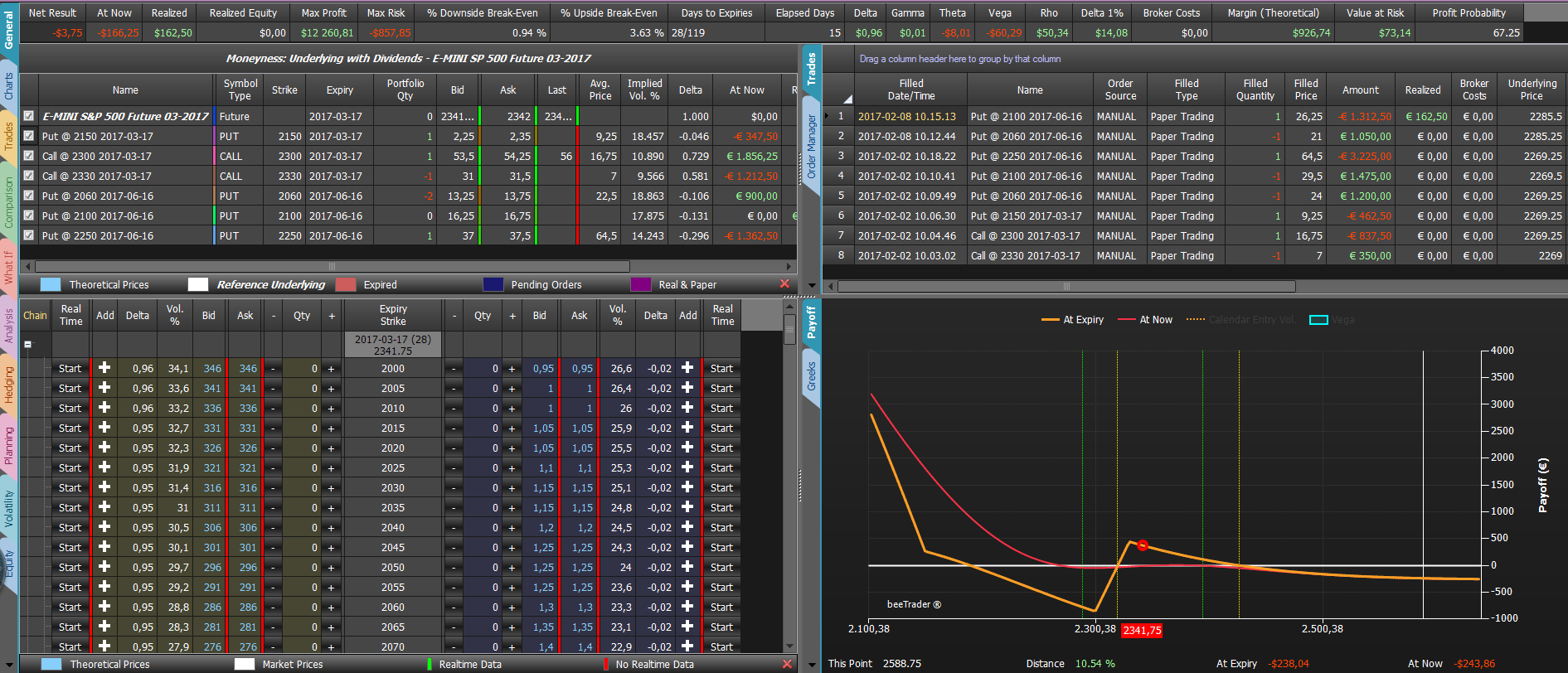Increase call quantity with plus for strike 2010
Viewport: 1568px width, 673px height.
pyautogui.click(x=331, y=409)
